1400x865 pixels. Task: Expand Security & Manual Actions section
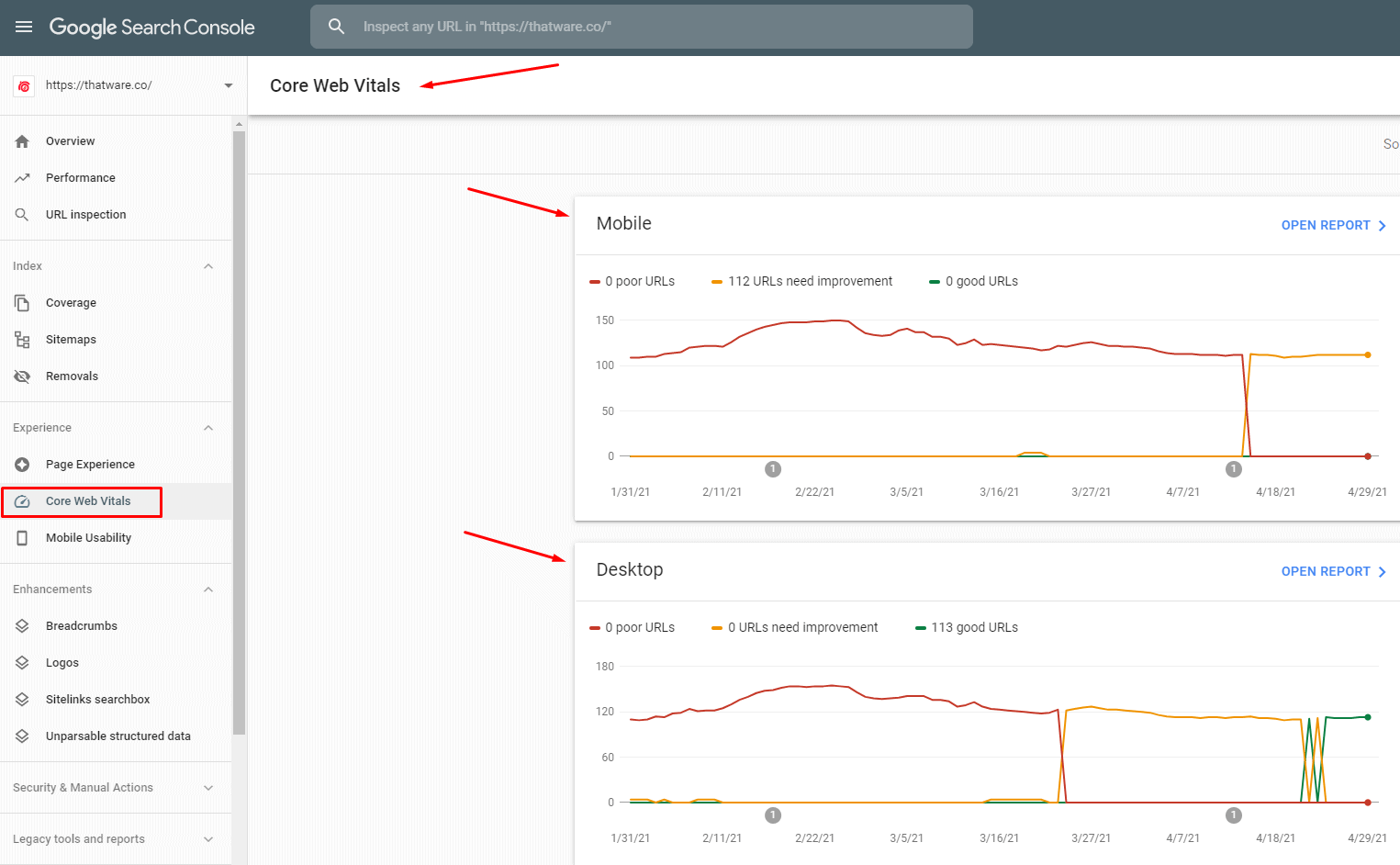(x=208, y=788)
